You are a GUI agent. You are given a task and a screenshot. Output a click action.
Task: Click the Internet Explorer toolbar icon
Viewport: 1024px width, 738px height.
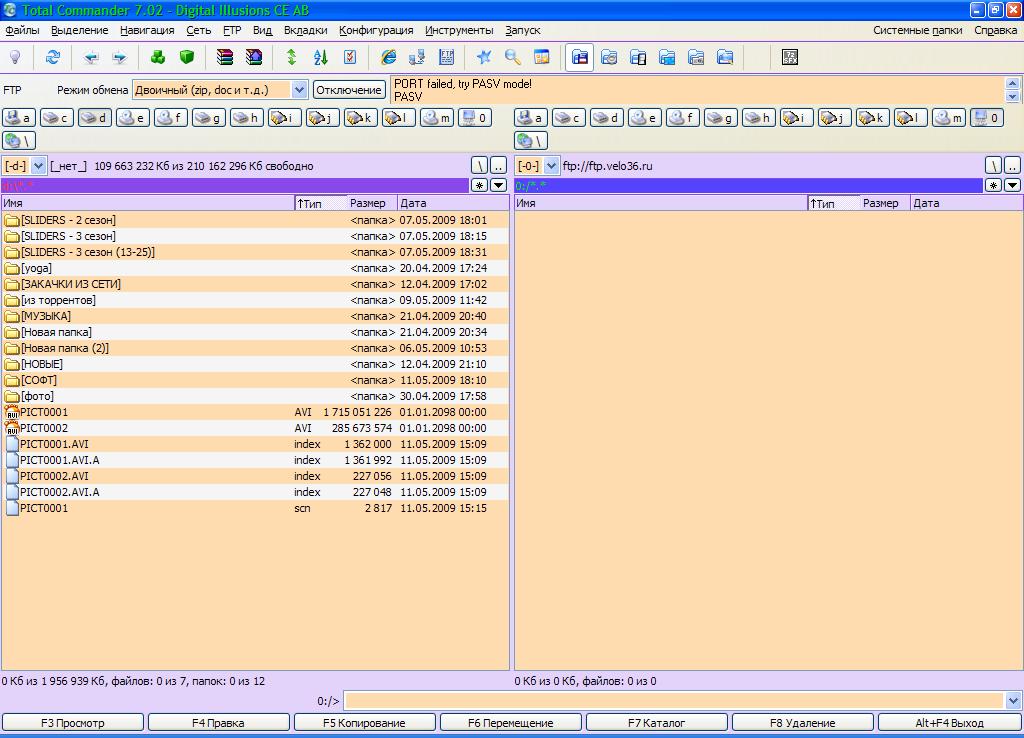coord(389,57)
